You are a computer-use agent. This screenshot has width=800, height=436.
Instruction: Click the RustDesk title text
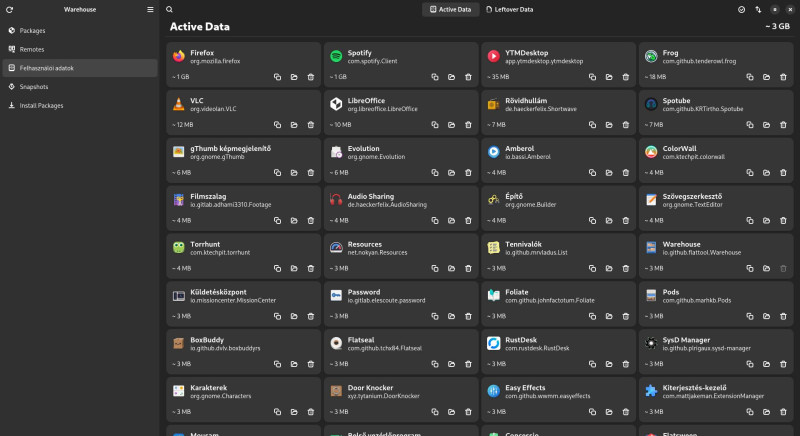(521, 340)
